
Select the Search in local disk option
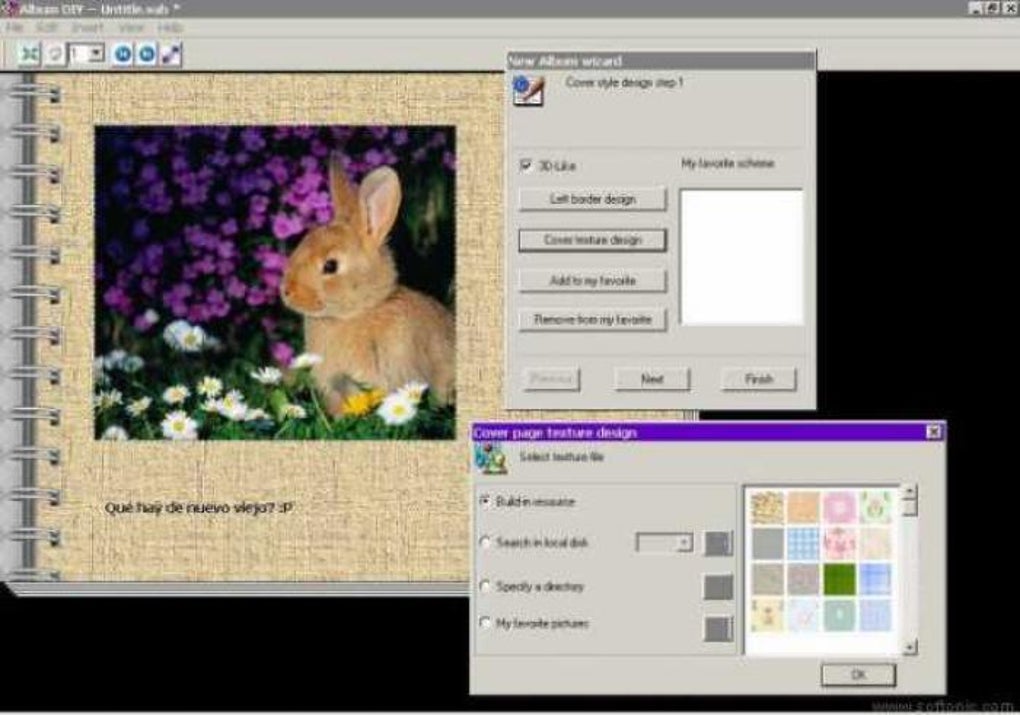(486, 542)
